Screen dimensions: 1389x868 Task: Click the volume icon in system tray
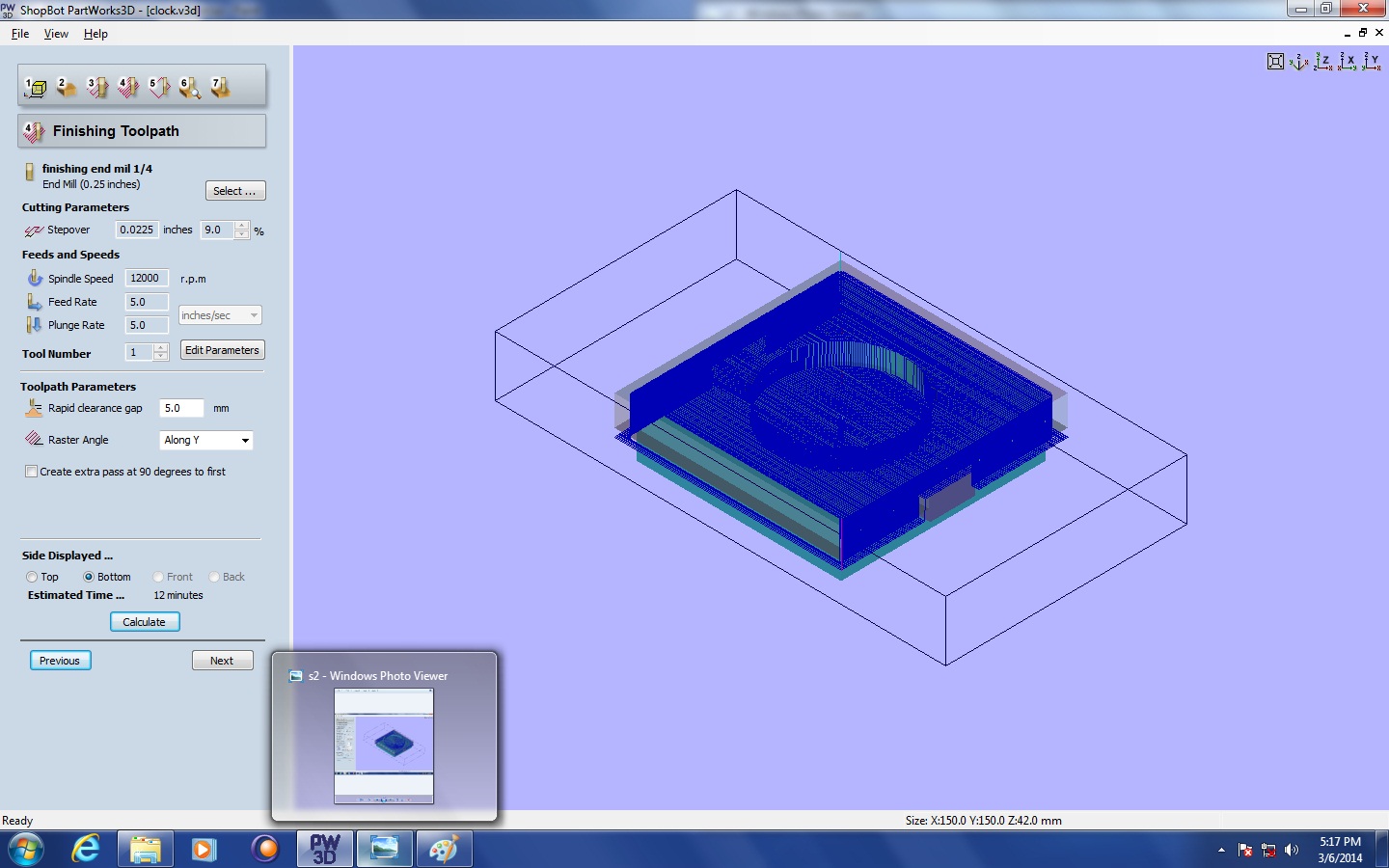1292,850
